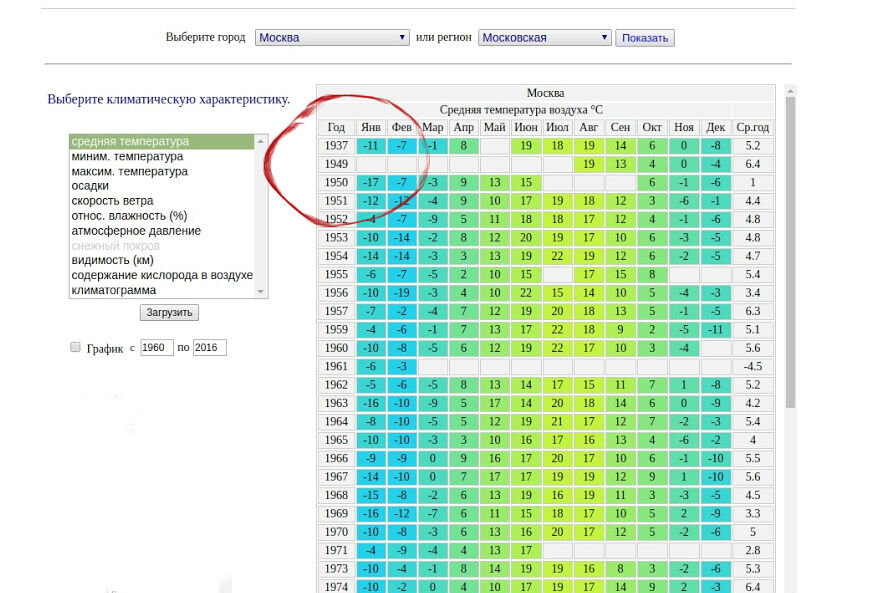Screen dimensions: 896x593
Task: Click the year 1949 row label
Action: click(336, 164)
